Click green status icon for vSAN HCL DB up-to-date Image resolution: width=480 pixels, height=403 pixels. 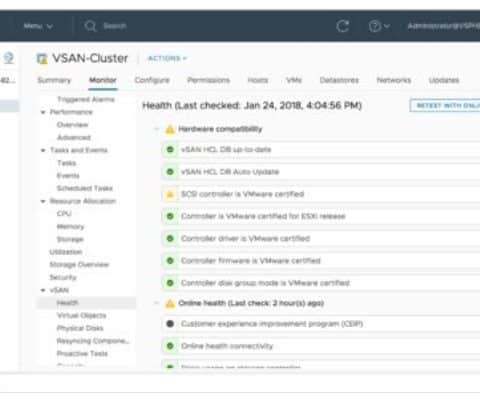tap(170, 149)
